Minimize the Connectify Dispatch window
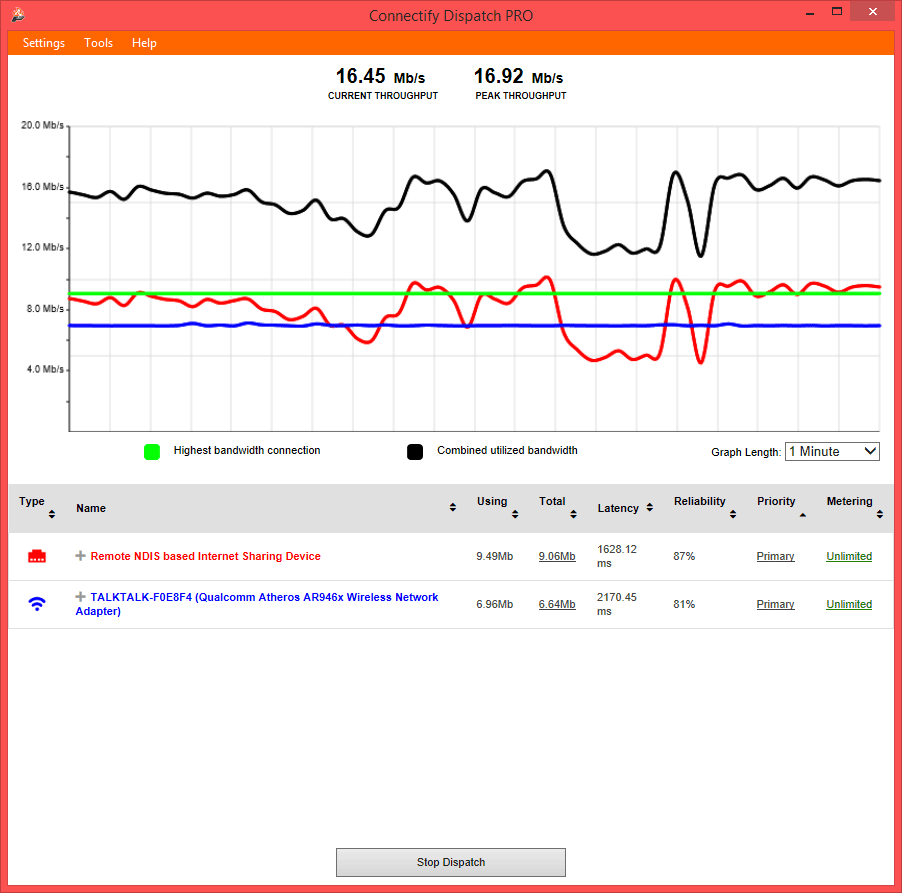The height and width of the screenshot is (893, 903). [810, 12]
